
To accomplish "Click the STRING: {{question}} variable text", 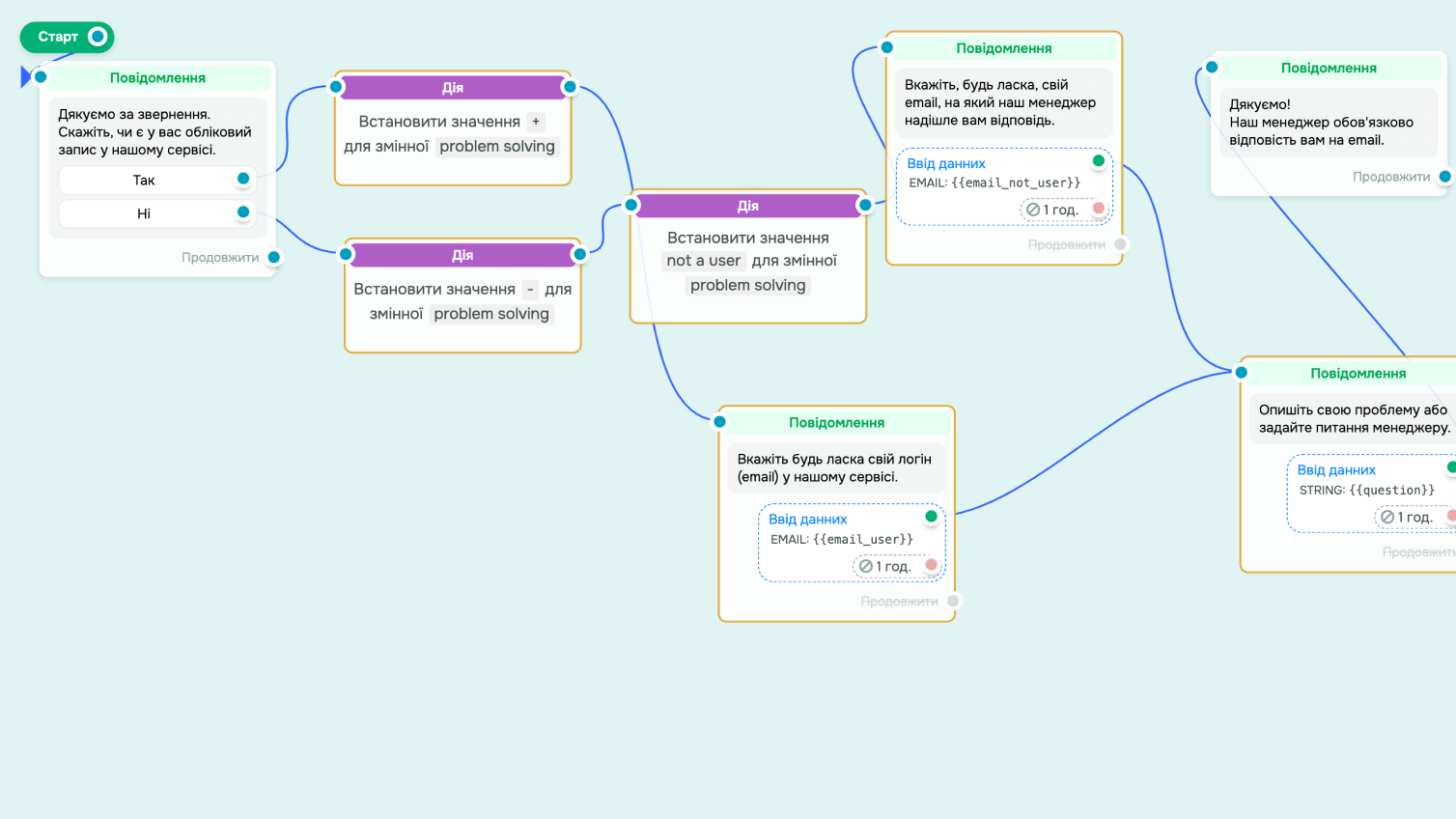I will click(x=1367, y=491).
